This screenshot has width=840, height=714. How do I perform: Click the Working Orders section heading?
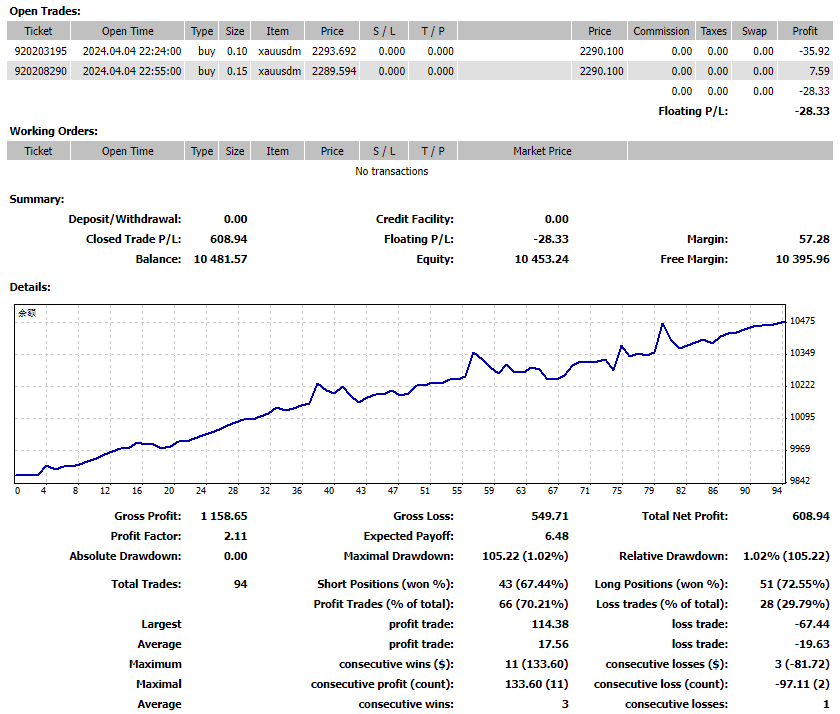click(x=53, y=131)
